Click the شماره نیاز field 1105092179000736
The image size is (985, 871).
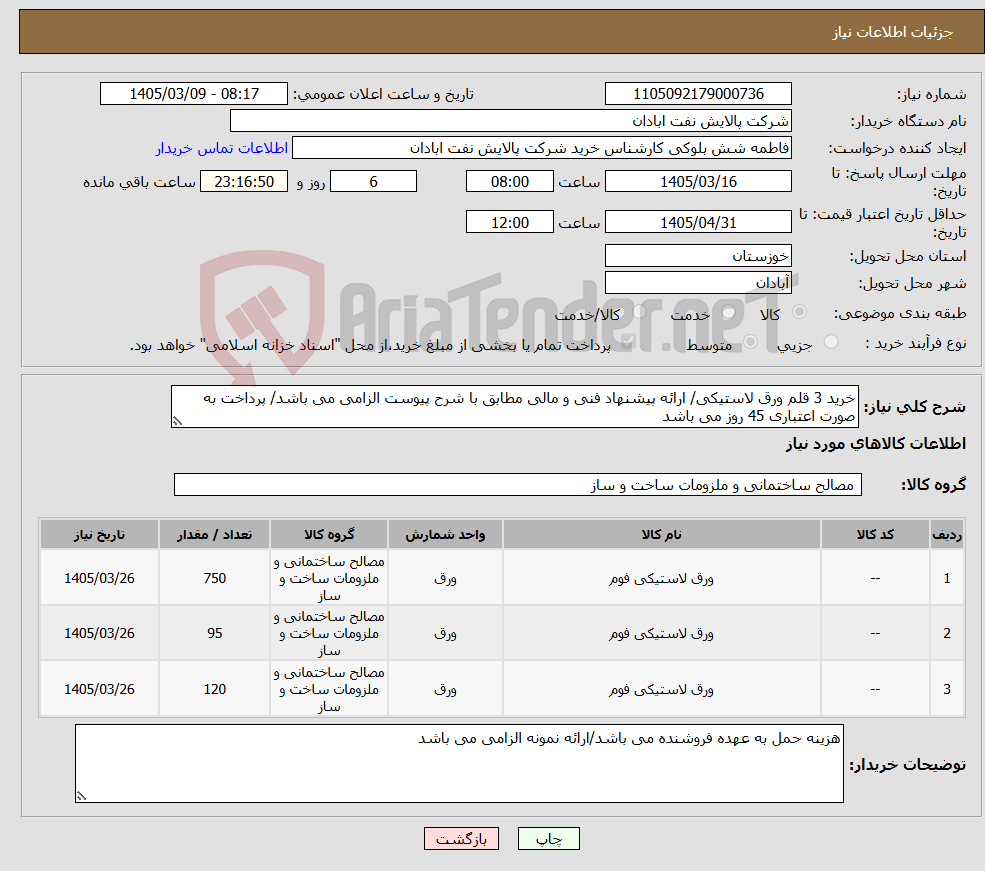(x=698, y=94)
